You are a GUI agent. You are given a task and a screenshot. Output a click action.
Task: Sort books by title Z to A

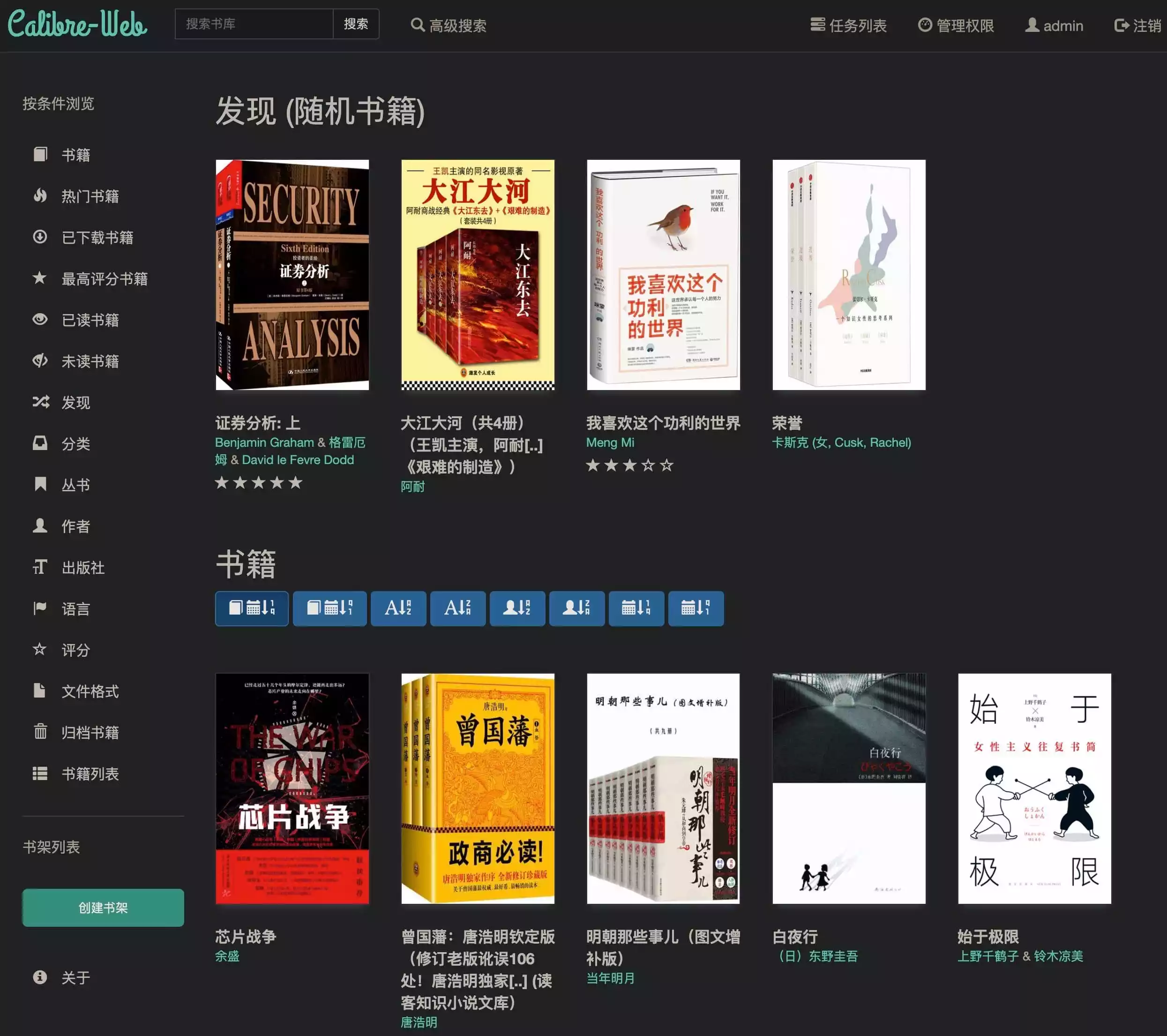click(x=457, y=608)
